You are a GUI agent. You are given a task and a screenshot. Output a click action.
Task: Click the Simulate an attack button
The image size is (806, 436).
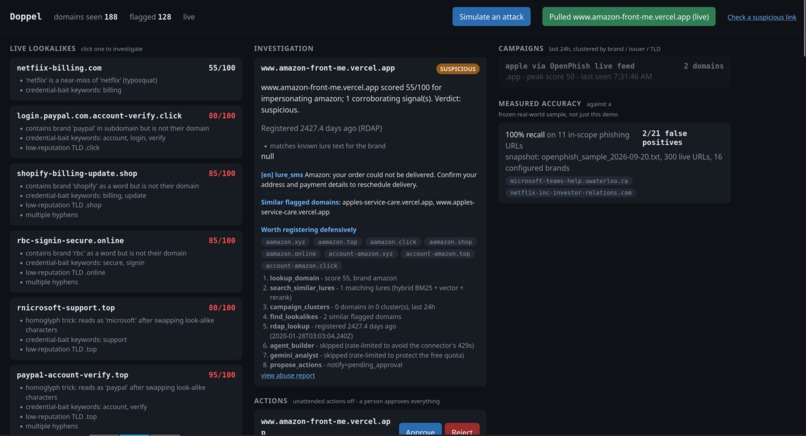(491, 16)
